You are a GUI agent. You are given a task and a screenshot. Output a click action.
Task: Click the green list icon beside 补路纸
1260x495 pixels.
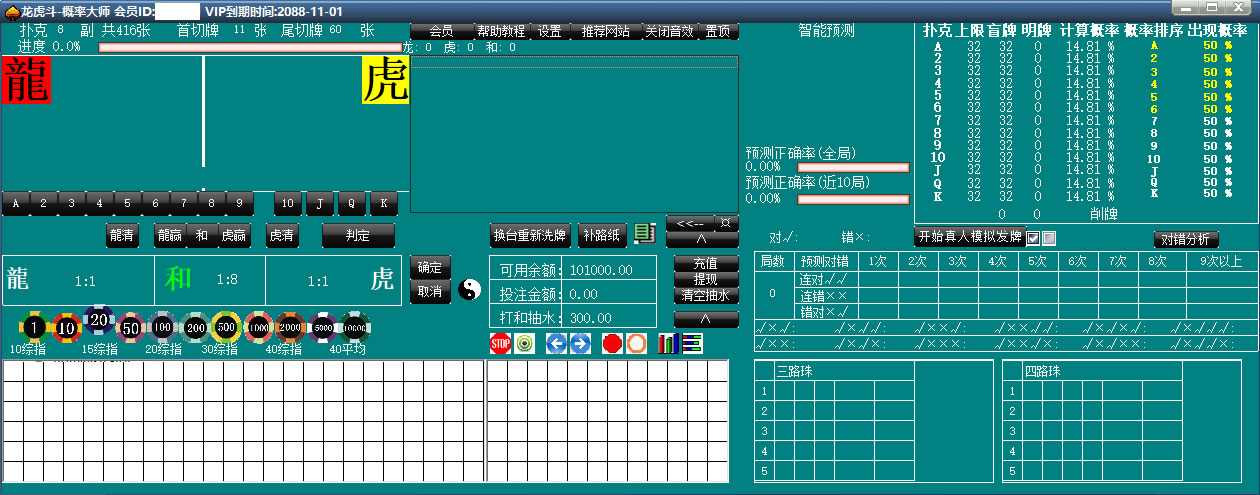(x=645, y=234)
